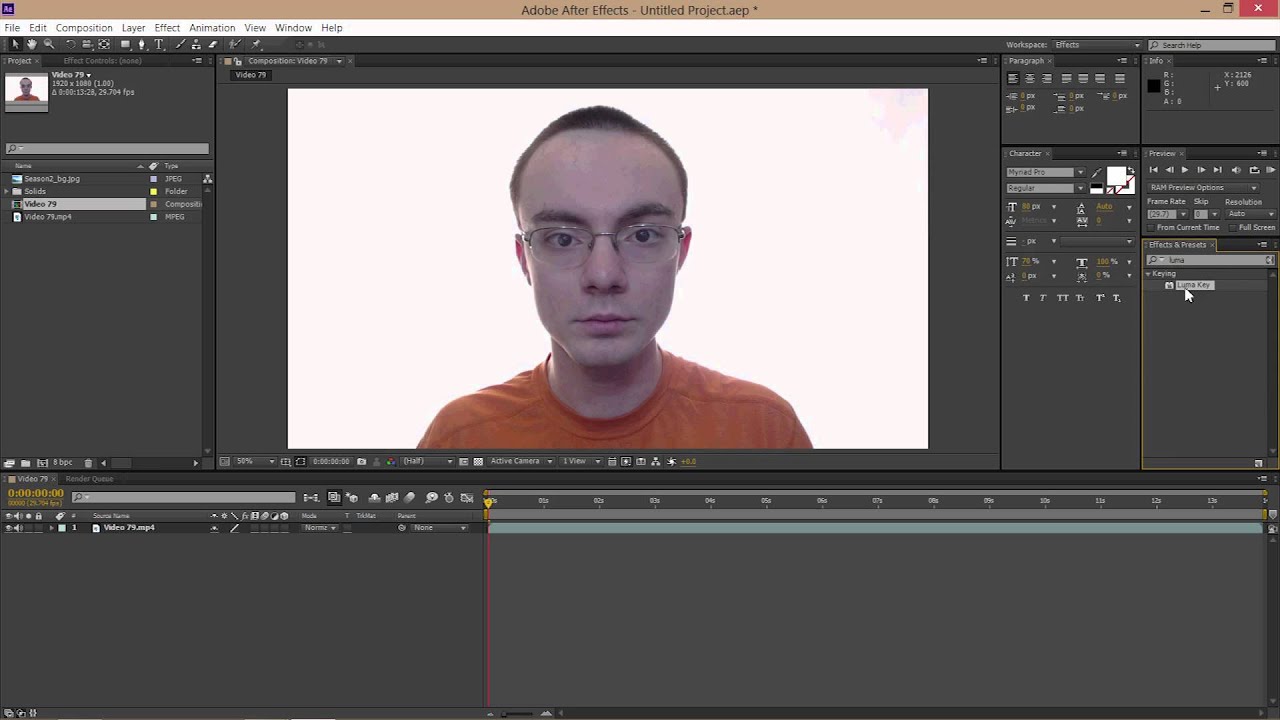Image resolution: width=1280 pixels, height=720 pixels.
Task: Select the Selection arrow tool
Action: point(15,44)
